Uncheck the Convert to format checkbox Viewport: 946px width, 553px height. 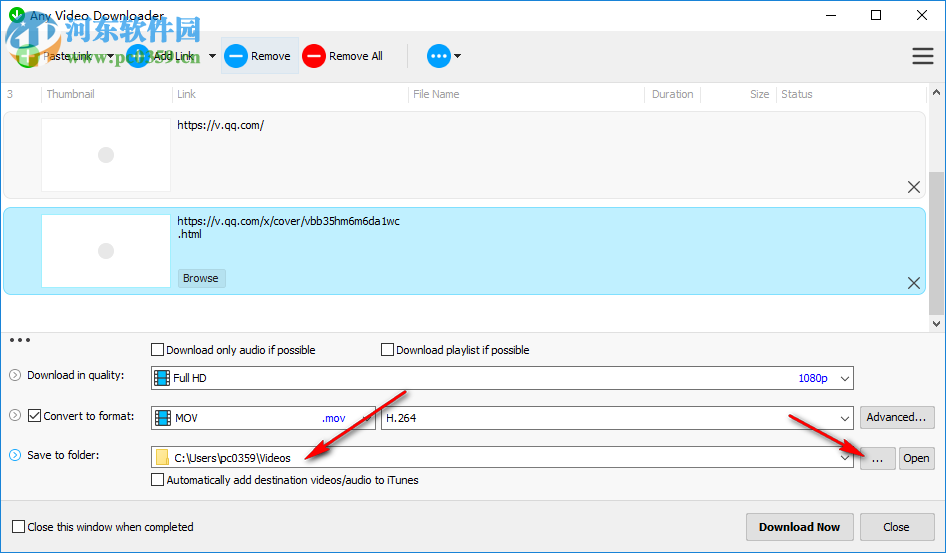34,416
